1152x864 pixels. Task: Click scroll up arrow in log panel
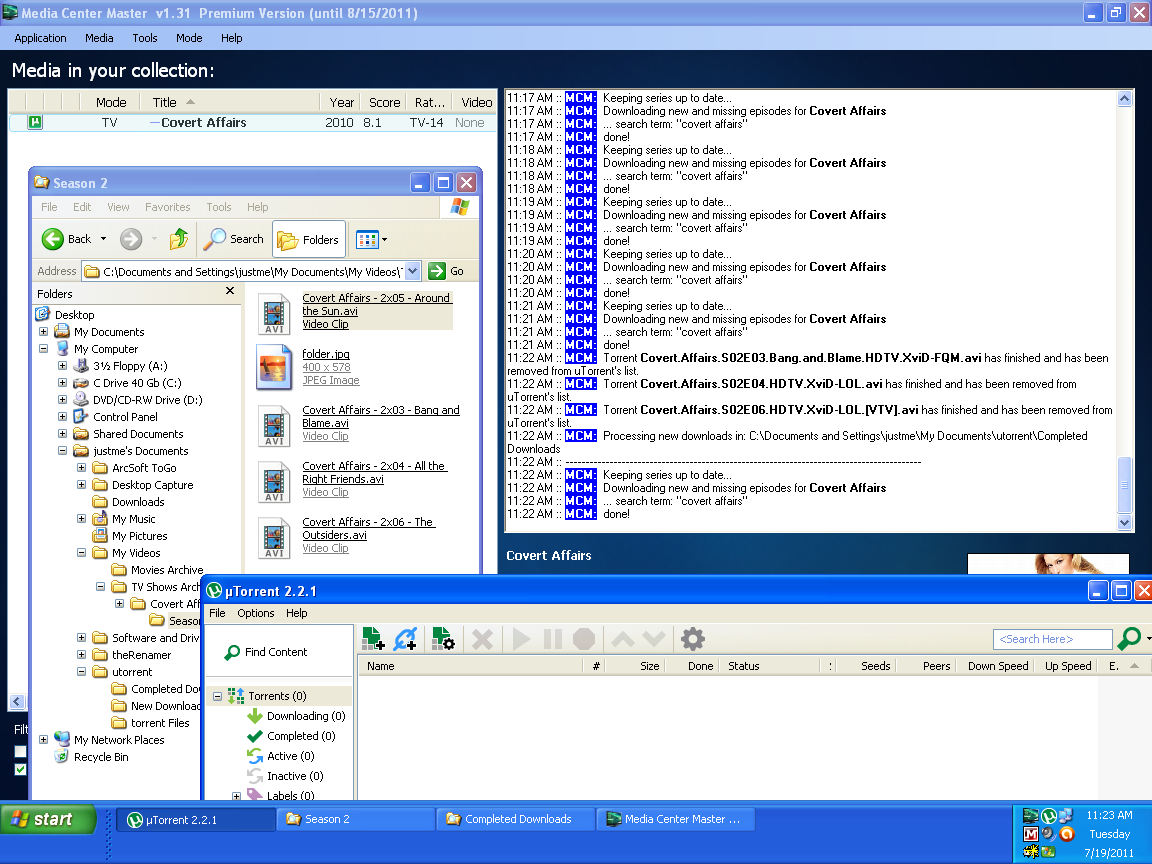pos(1124,98)
